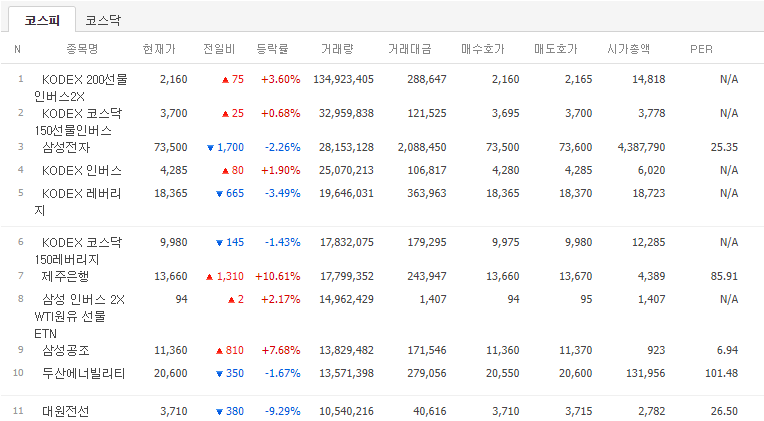Click the 현재가 column header

(x=159, y=49)
